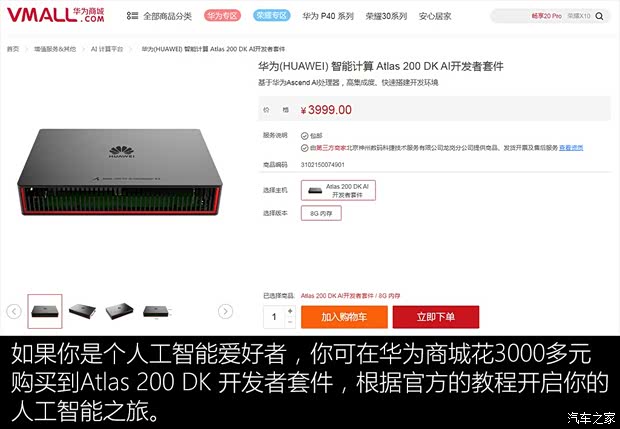Image resolution: width=620 pixels, height=429 pixels.
Task: Select the third product thumbnail
Action: pos(119,311)
